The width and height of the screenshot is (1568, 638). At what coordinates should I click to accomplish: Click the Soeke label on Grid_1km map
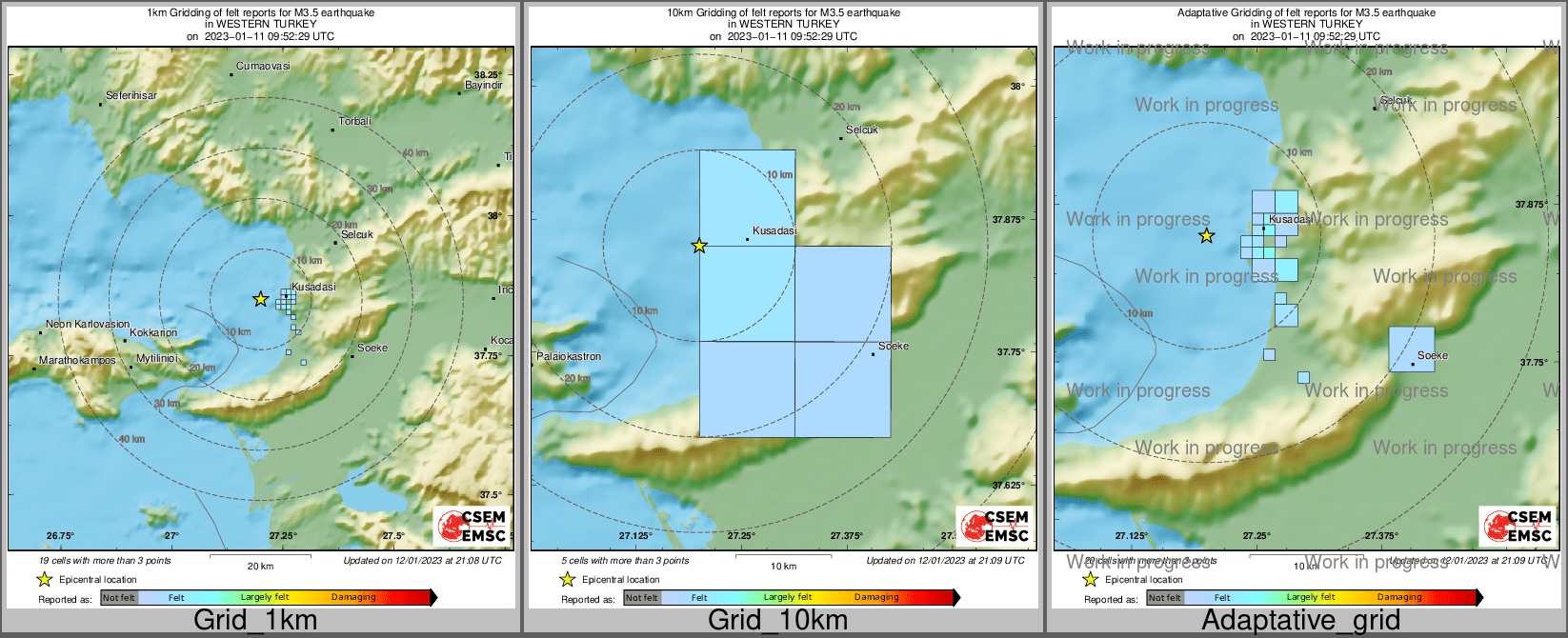click(x=372, y=349)
